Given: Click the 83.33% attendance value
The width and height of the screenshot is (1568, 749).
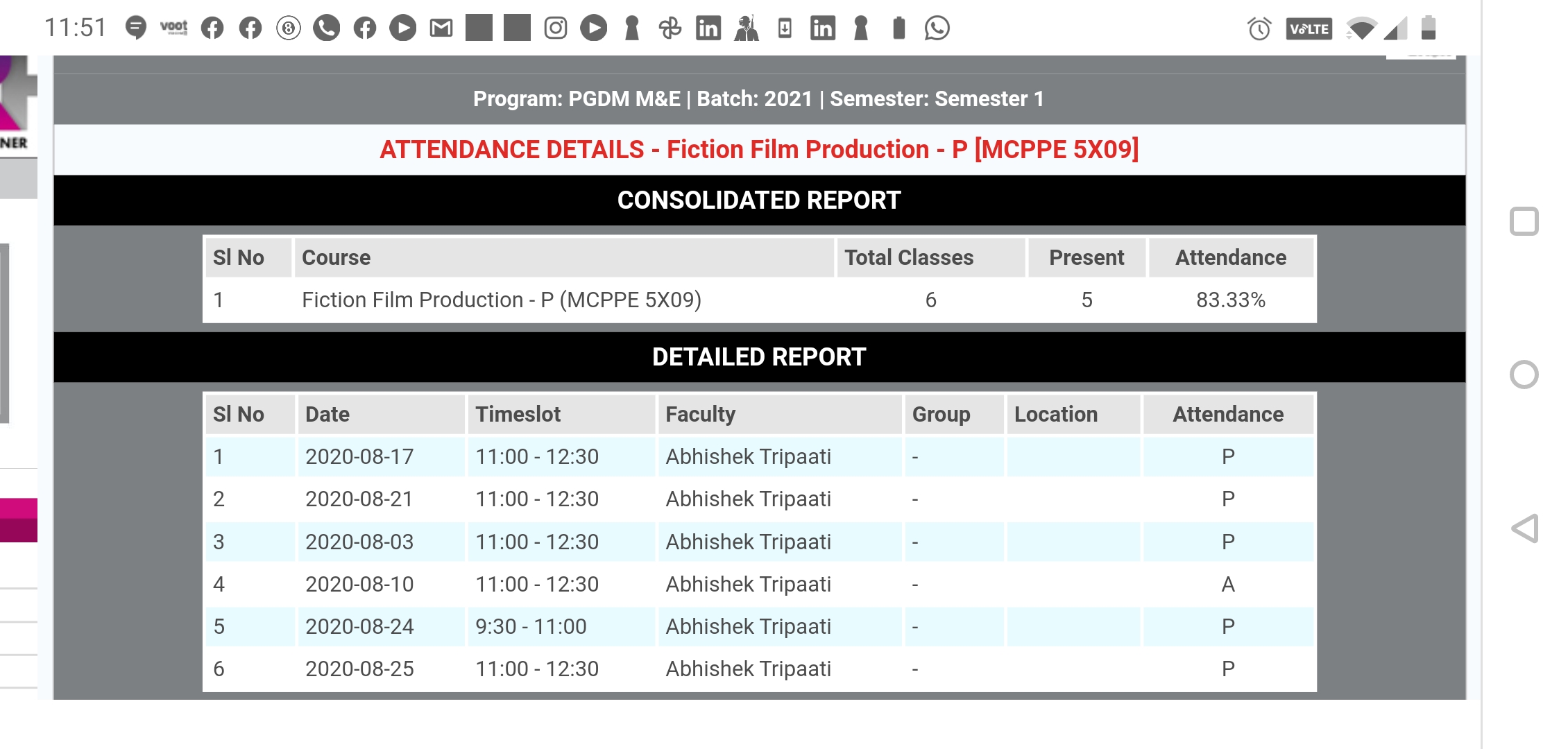Looking at the screenshot, I should coord(1231,301).
